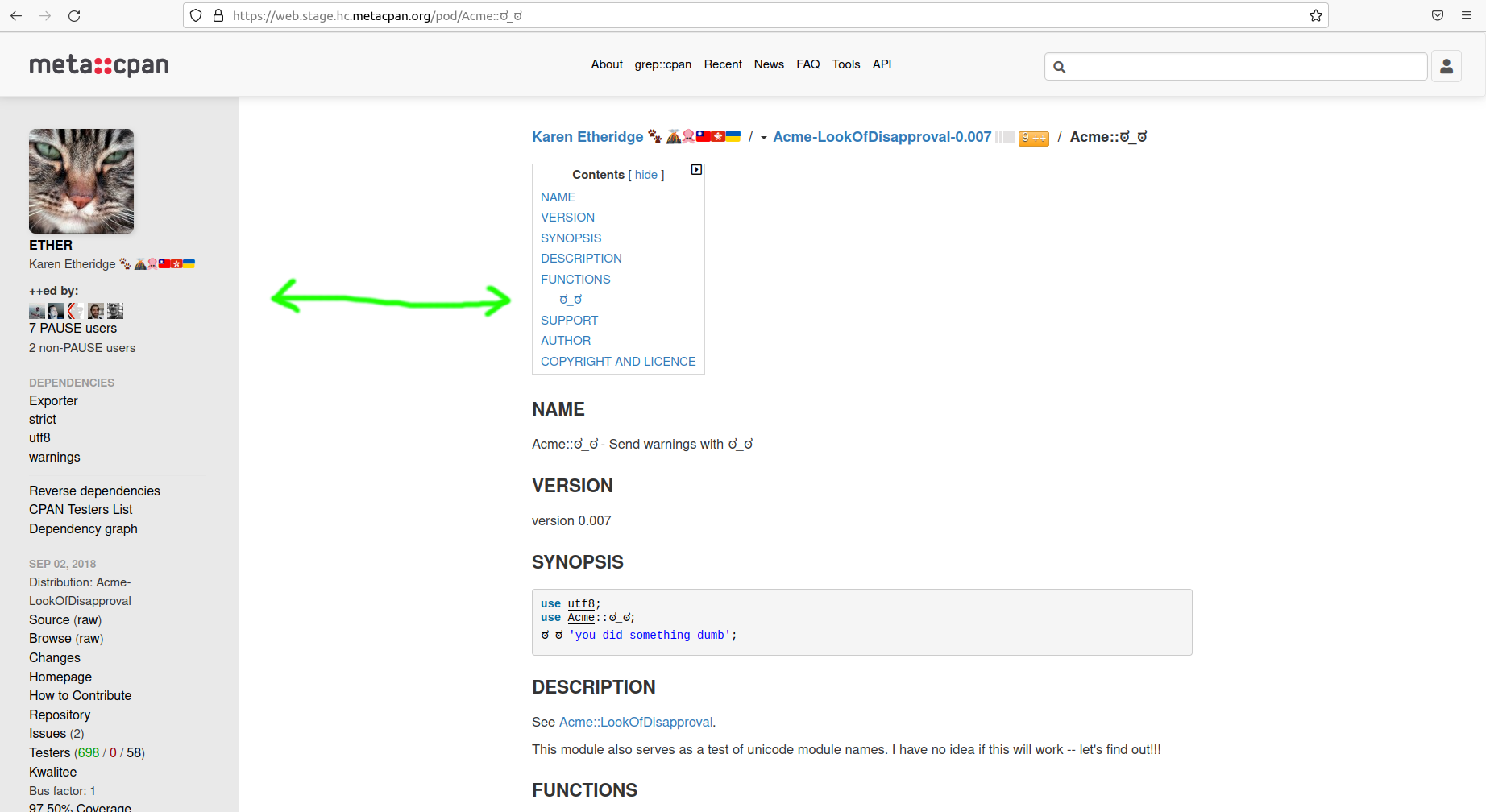Hide the Contents table
Screen dimensions: 1486x812
(x=646, y=175)
